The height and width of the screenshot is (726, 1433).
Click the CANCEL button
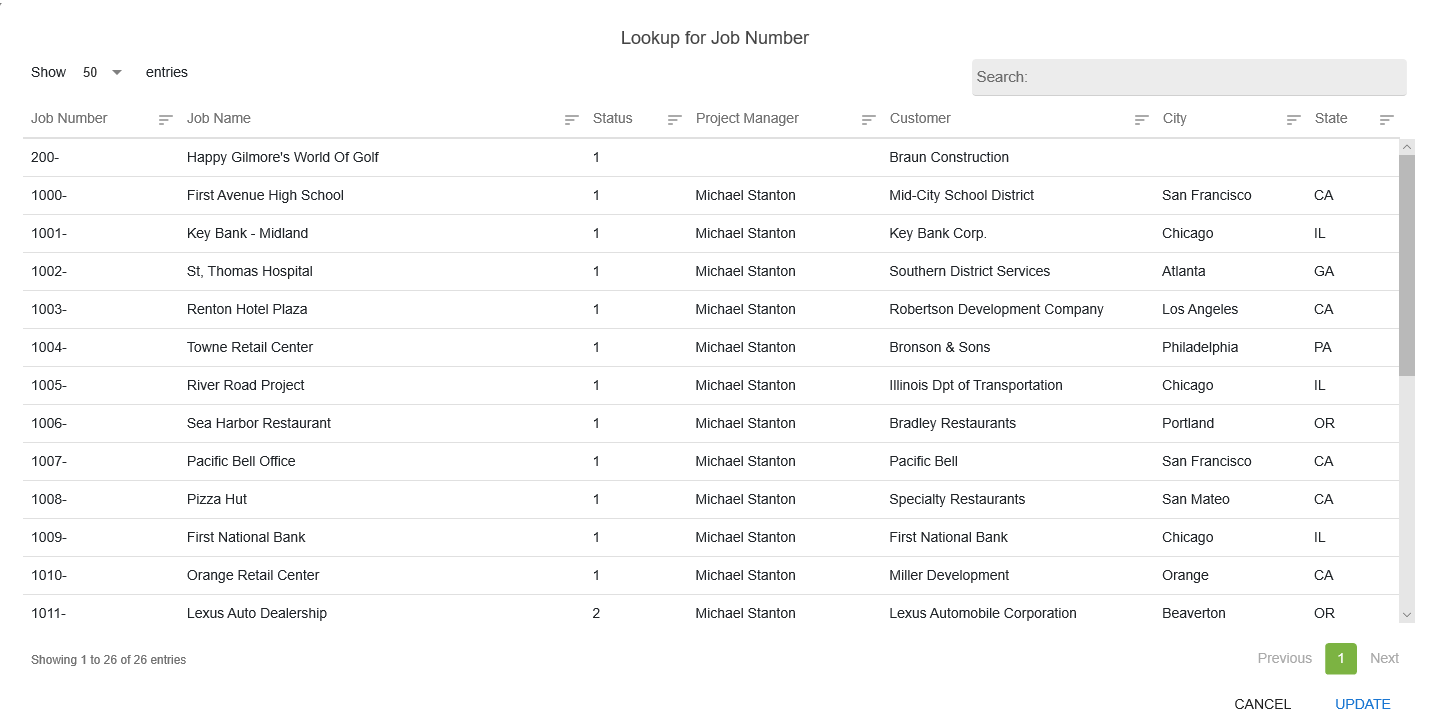pos(1263,704)
